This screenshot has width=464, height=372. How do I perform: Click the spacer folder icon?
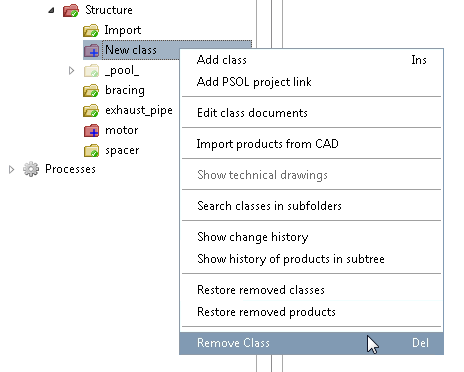[91, 150]
